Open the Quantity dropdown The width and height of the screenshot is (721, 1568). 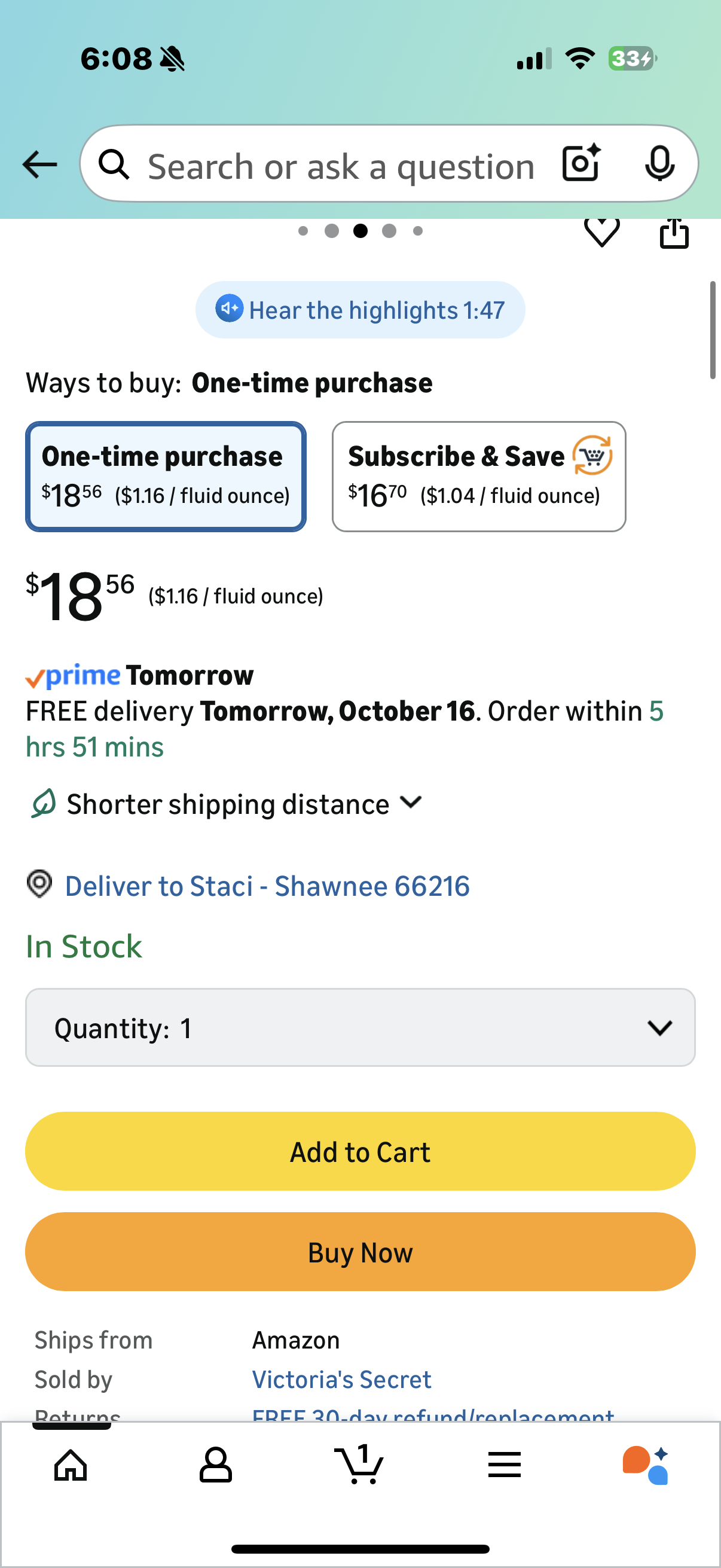[x=359, y=1027]
